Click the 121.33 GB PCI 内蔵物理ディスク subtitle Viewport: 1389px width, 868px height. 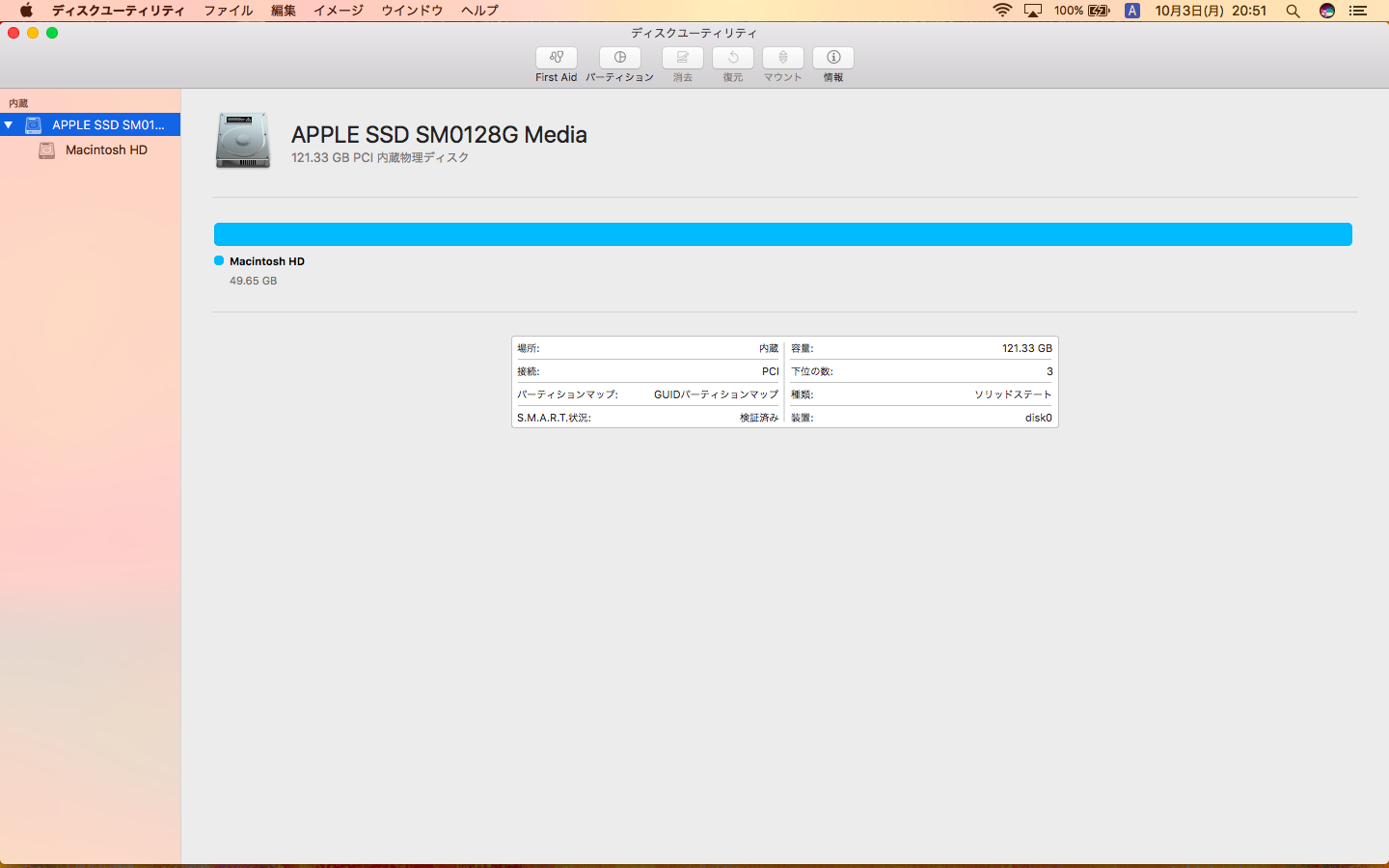point(380,157)
